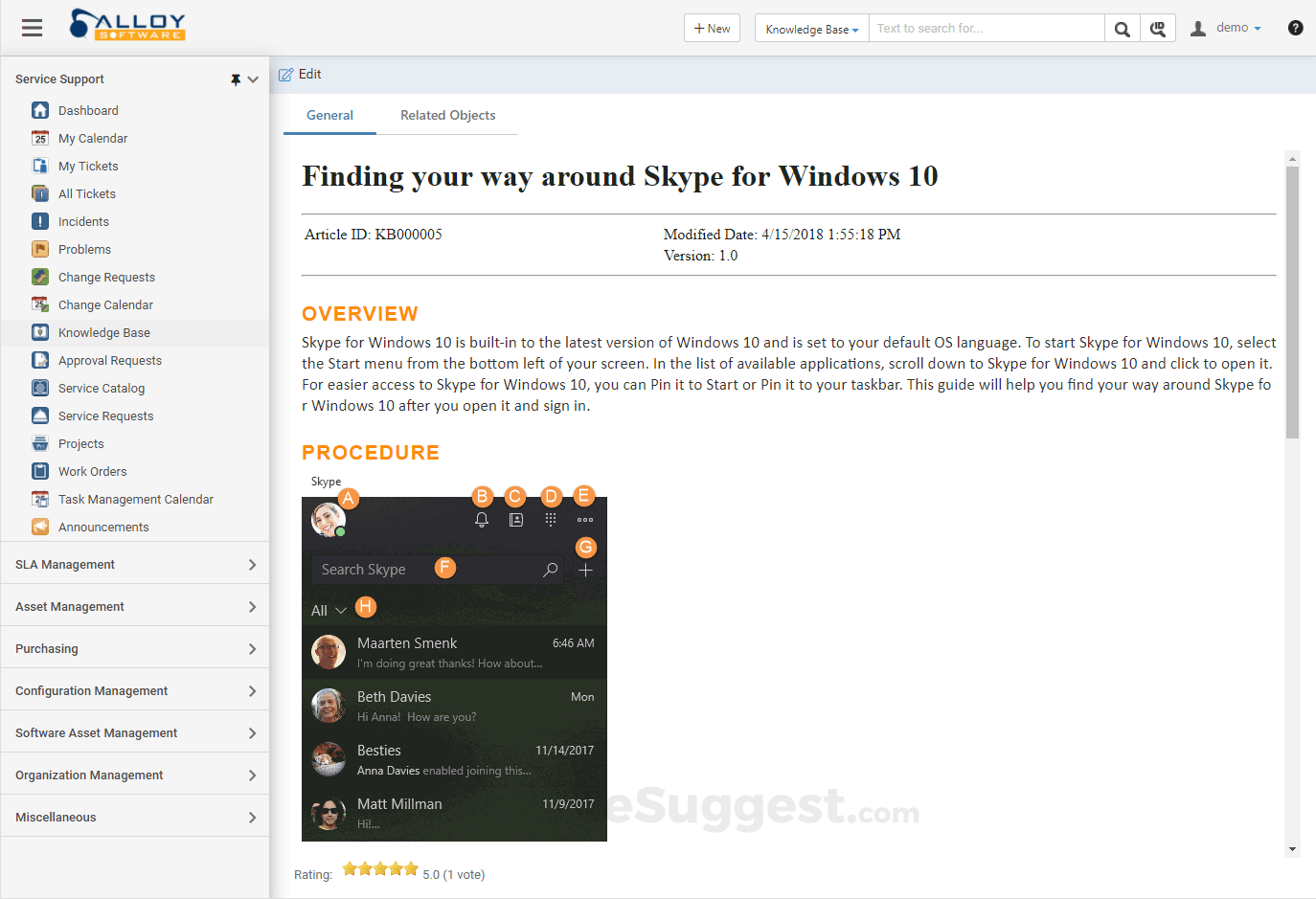Open the Change Requests link
1316x899 pixels.
coord(106,278)
